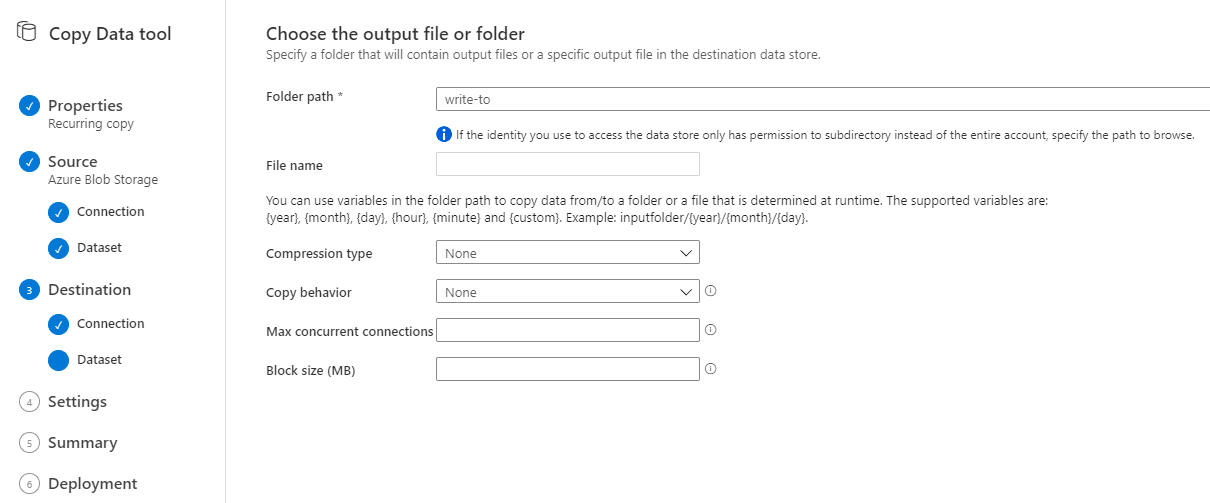Click the Copy Data tool database icon
This screenshot has height=503, width=1210.
(x=27, y=33)
